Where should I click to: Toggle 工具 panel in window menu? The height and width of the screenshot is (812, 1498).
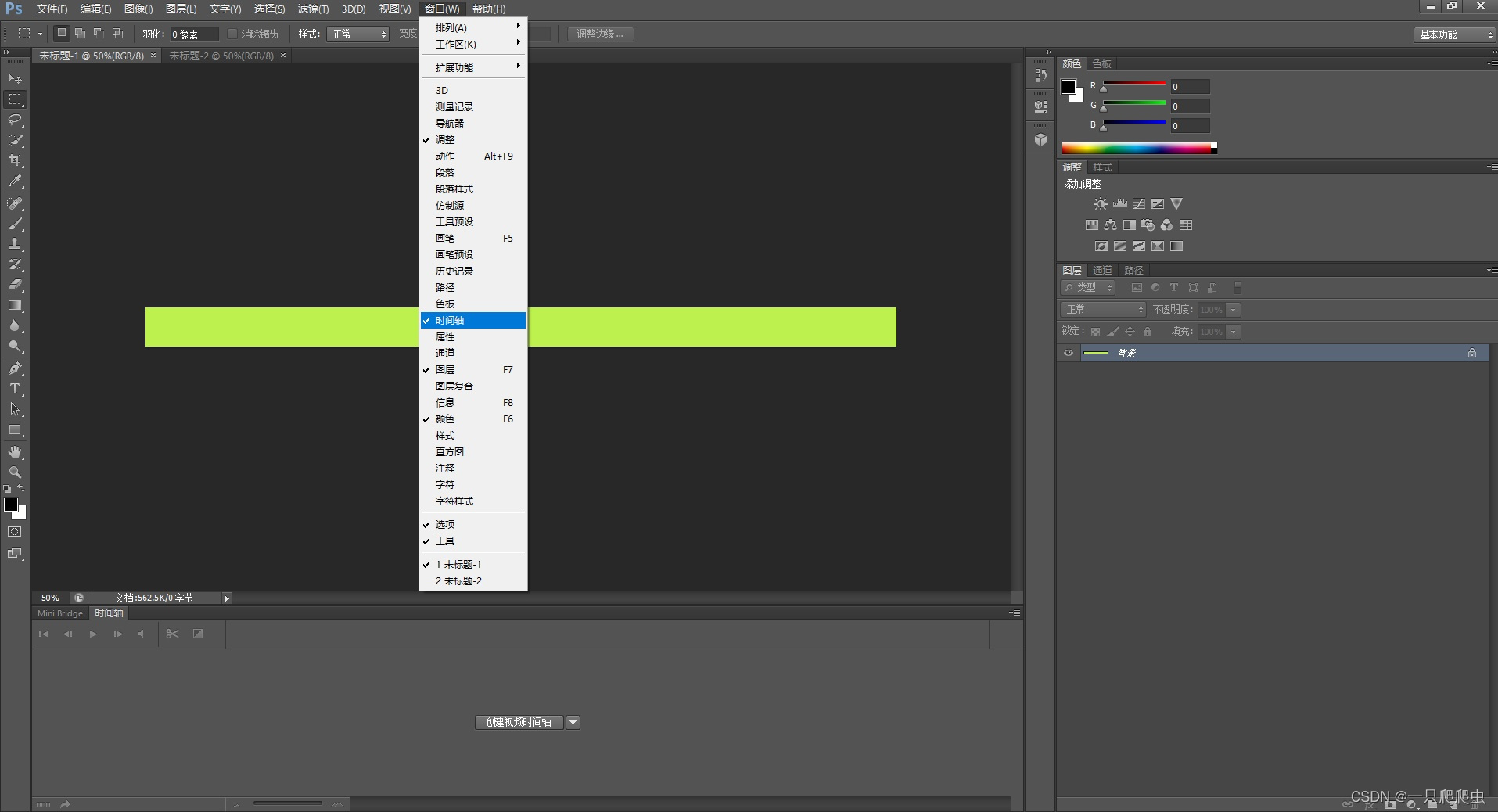(x=472, y=541)
